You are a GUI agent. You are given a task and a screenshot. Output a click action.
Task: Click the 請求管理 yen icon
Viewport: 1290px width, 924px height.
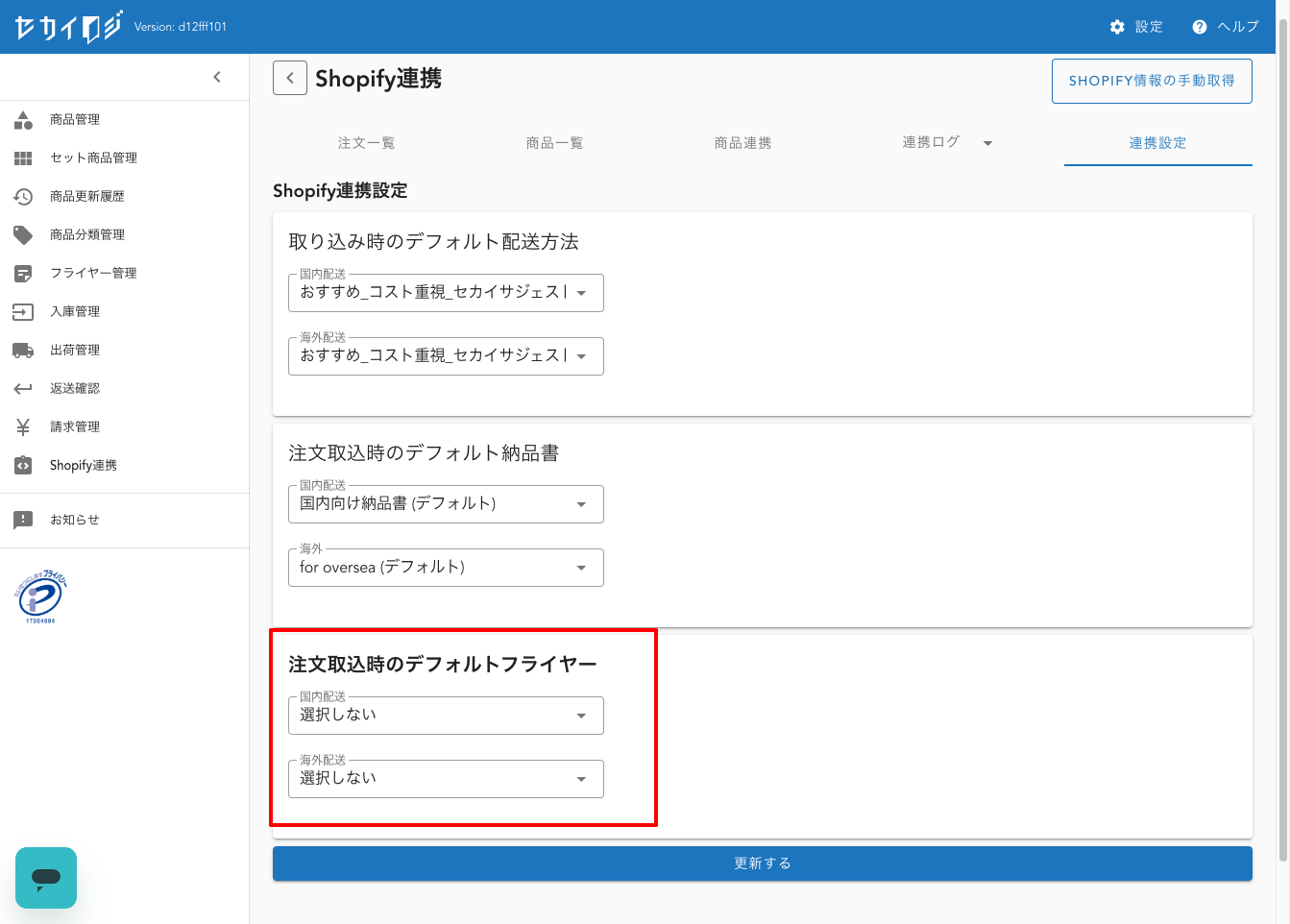click(23, 427)
